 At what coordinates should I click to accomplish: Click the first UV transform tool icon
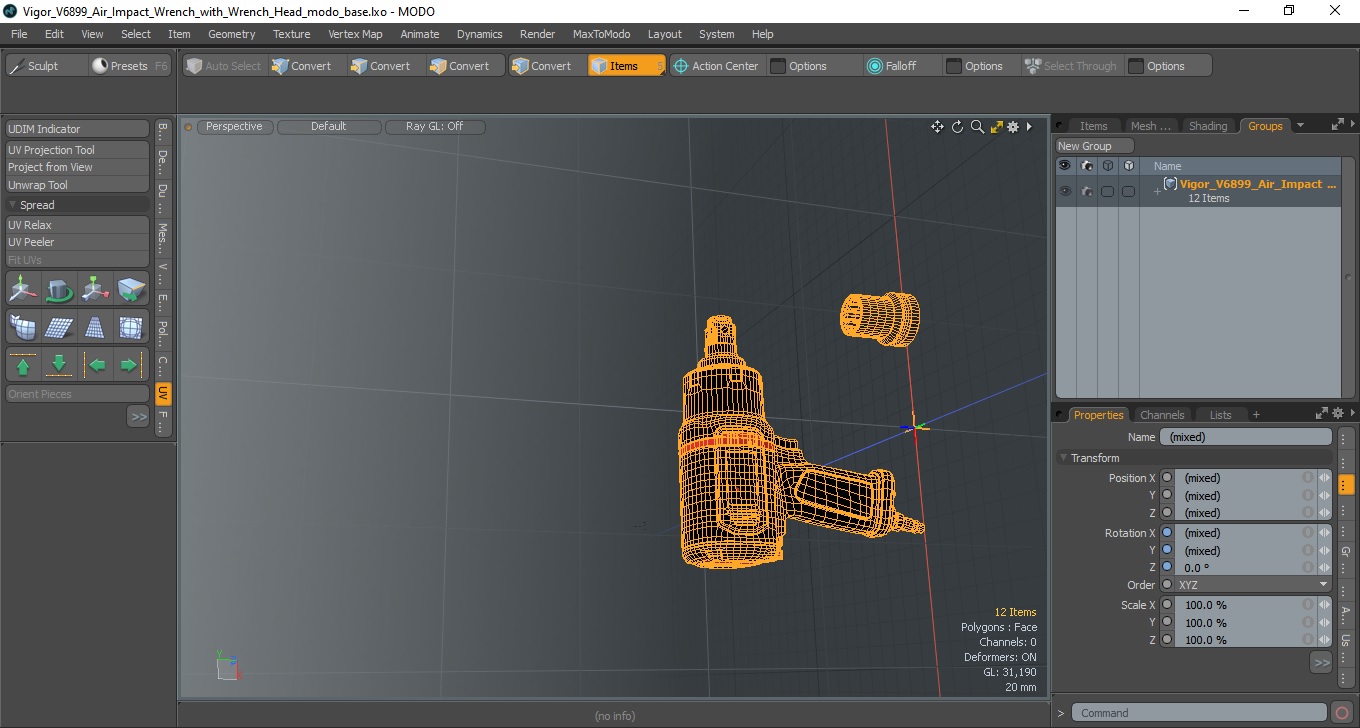tap(23, 290)
